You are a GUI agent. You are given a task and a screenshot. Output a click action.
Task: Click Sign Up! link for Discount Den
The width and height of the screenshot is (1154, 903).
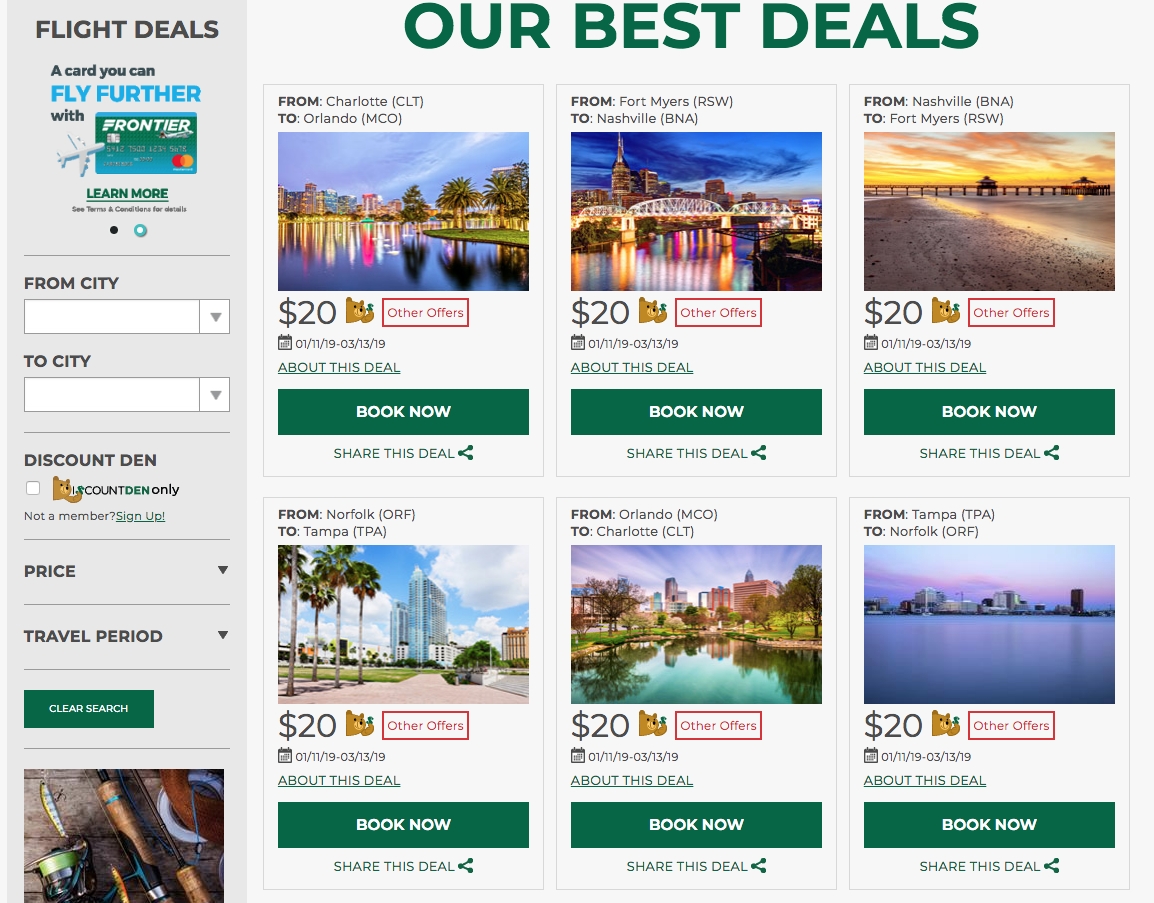pyautogui.click(x=140, y=516)
